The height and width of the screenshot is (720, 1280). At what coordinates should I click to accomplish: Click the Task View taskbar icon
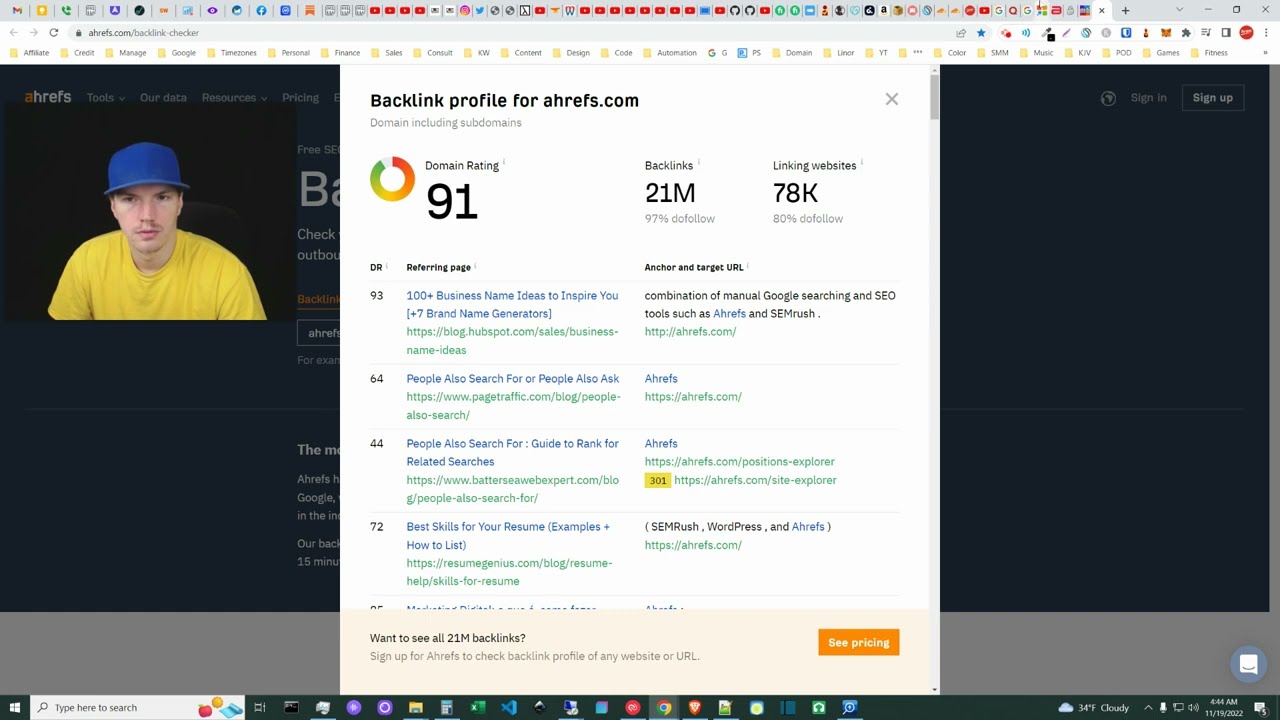click(260, 707)
